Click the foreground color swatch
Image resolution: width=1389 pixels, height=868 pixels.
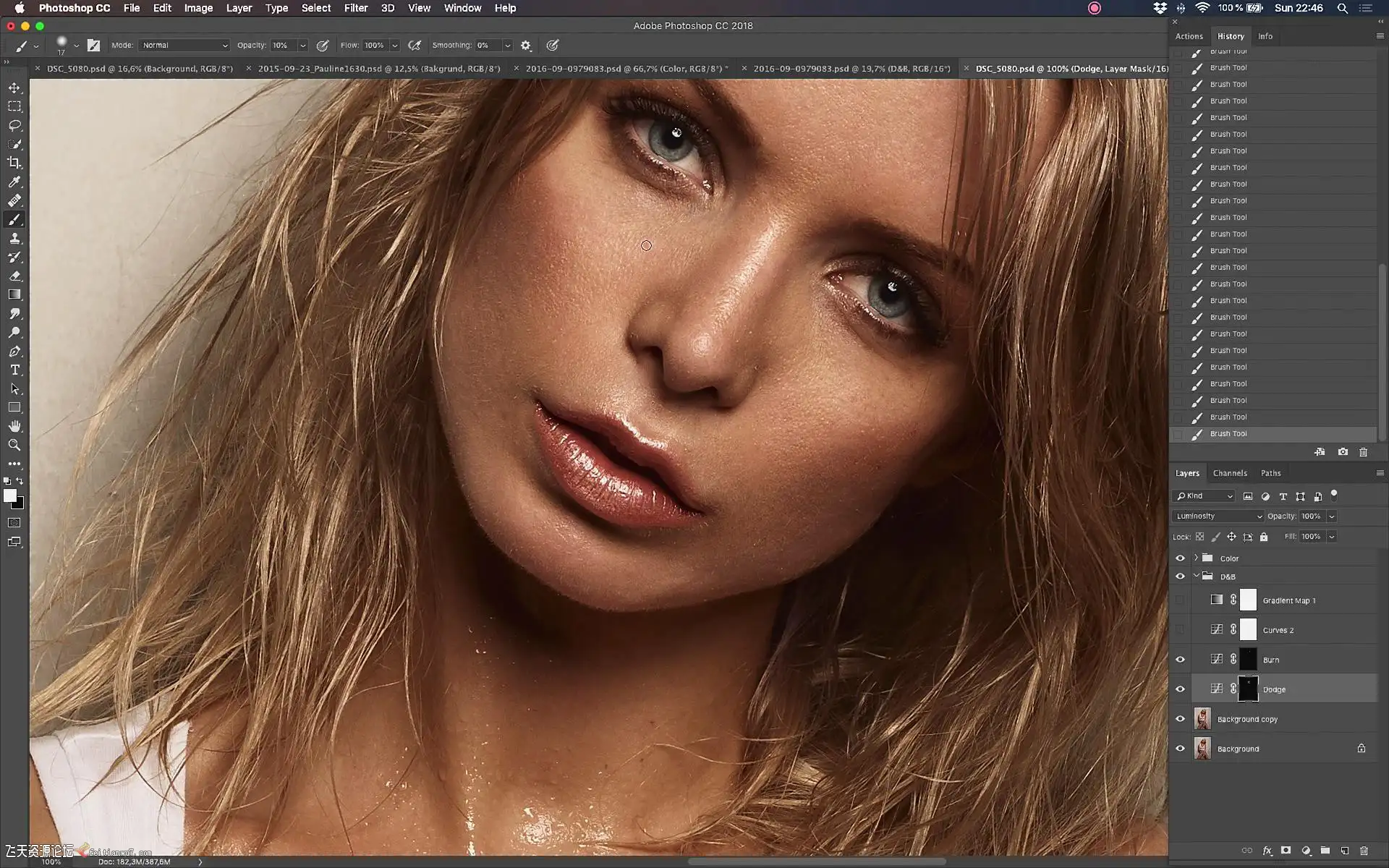pos(10,495)
